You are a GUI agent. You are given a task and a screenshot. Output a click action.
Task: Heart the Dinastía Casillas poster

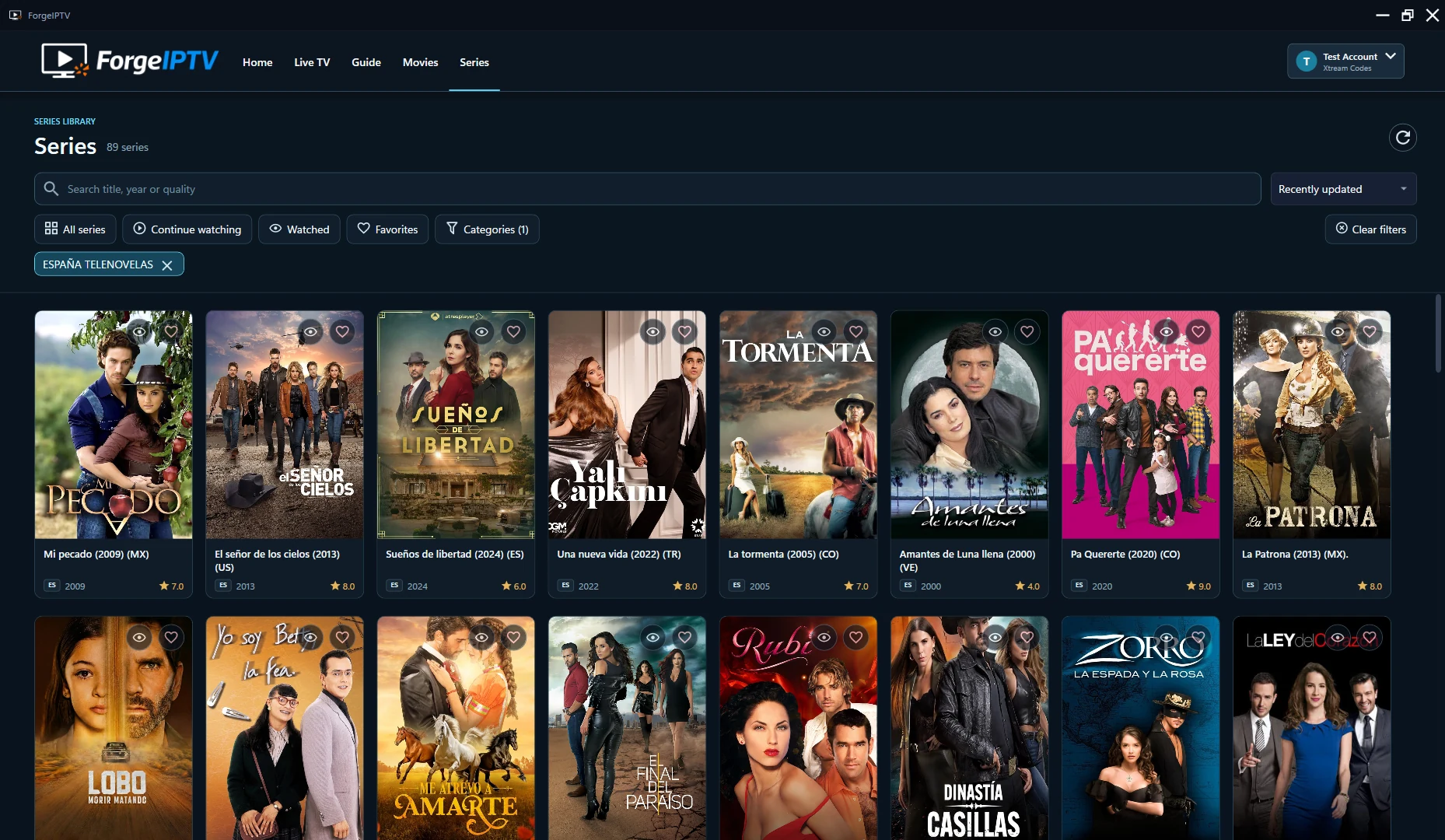tap(1027, 637)
